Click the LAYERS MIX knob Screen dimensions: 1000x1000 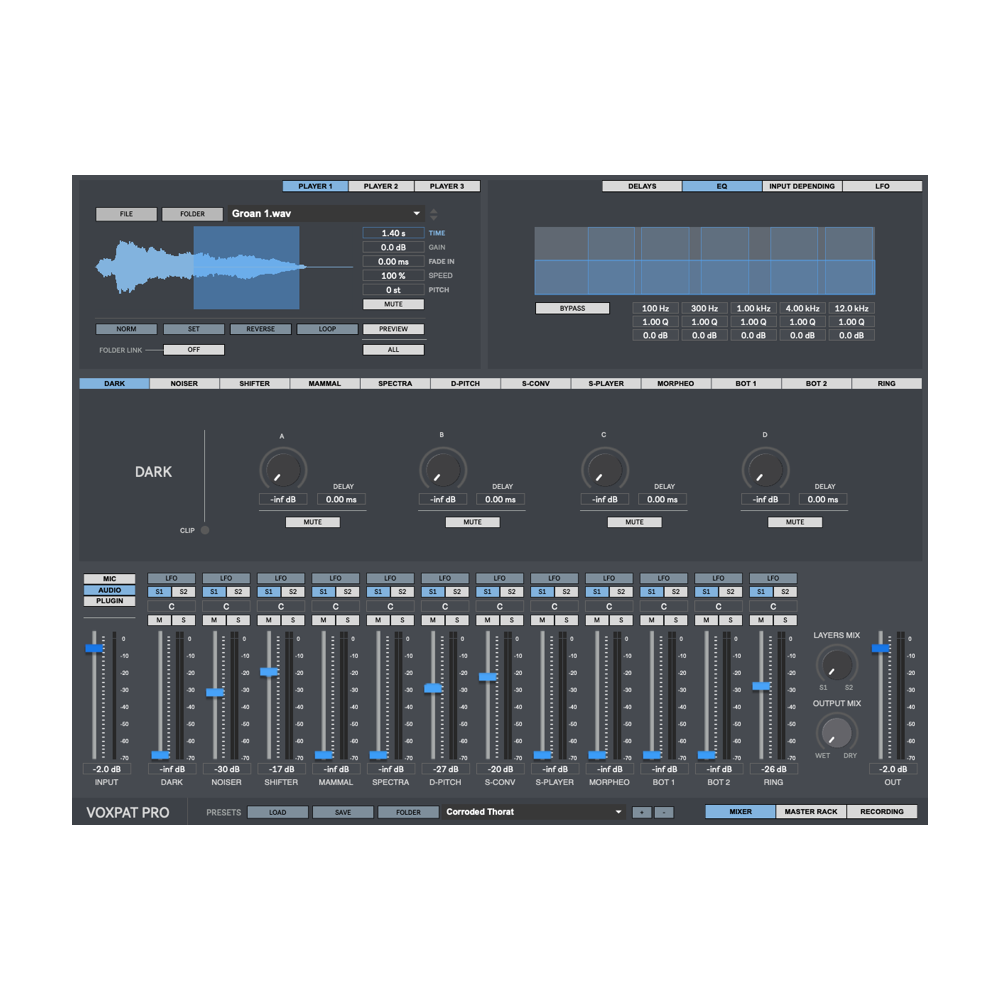pyautogui.click(x=837, y=665)
